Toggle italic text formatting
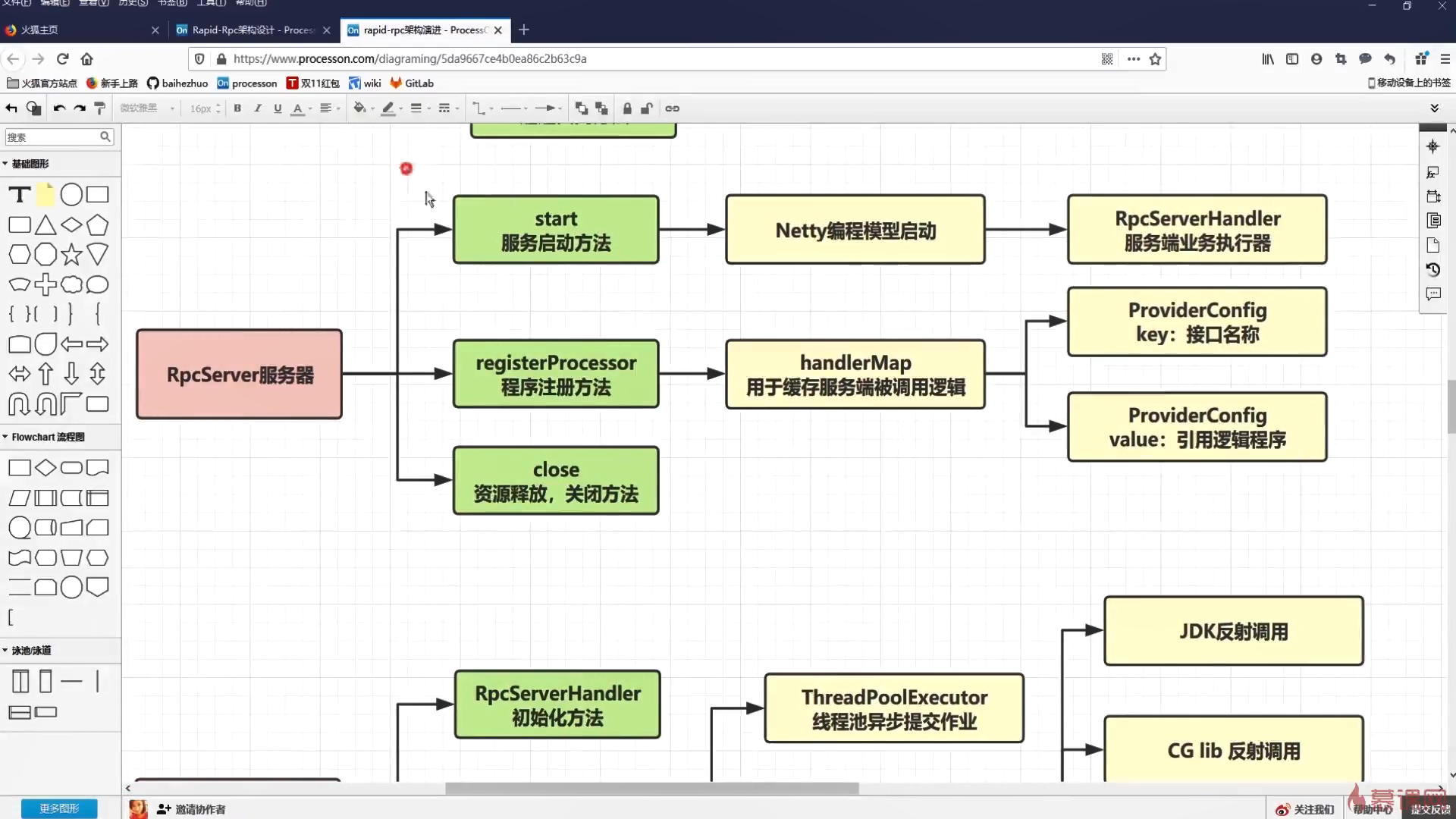This screenshot has width=1456, height=819. 258,108
